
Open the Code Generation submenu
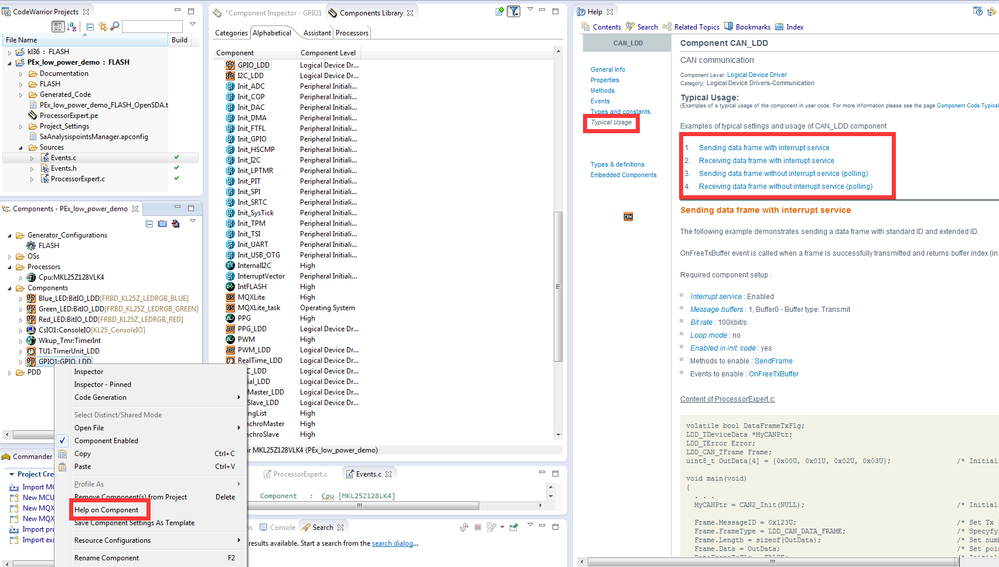pos(150,397)
